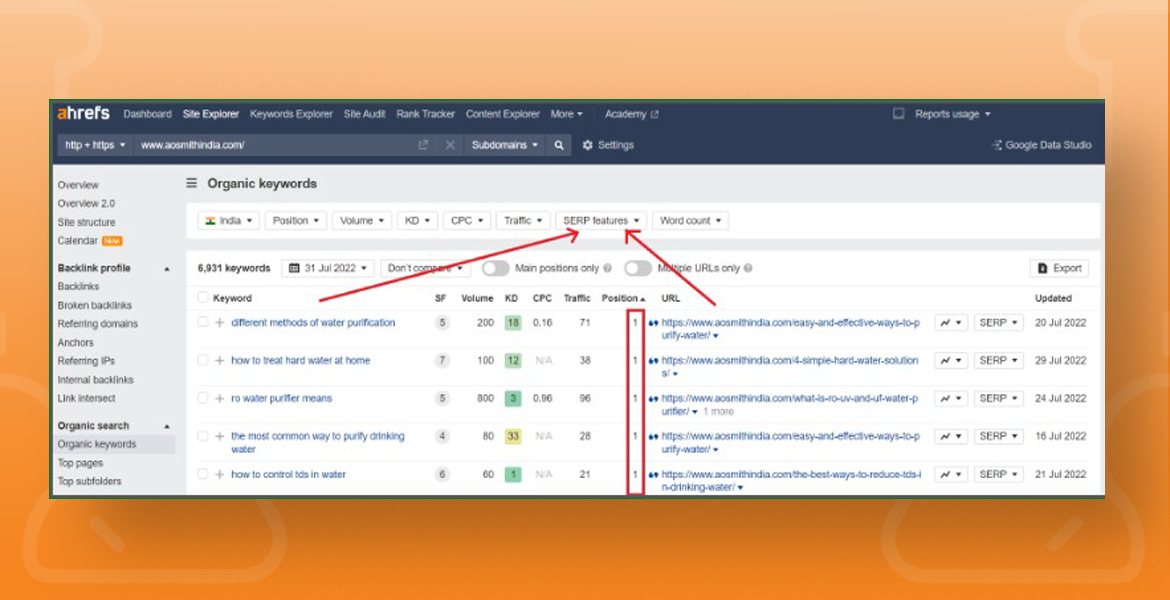Open Content Explorer

pyautogui.click(x=502, y=114)
